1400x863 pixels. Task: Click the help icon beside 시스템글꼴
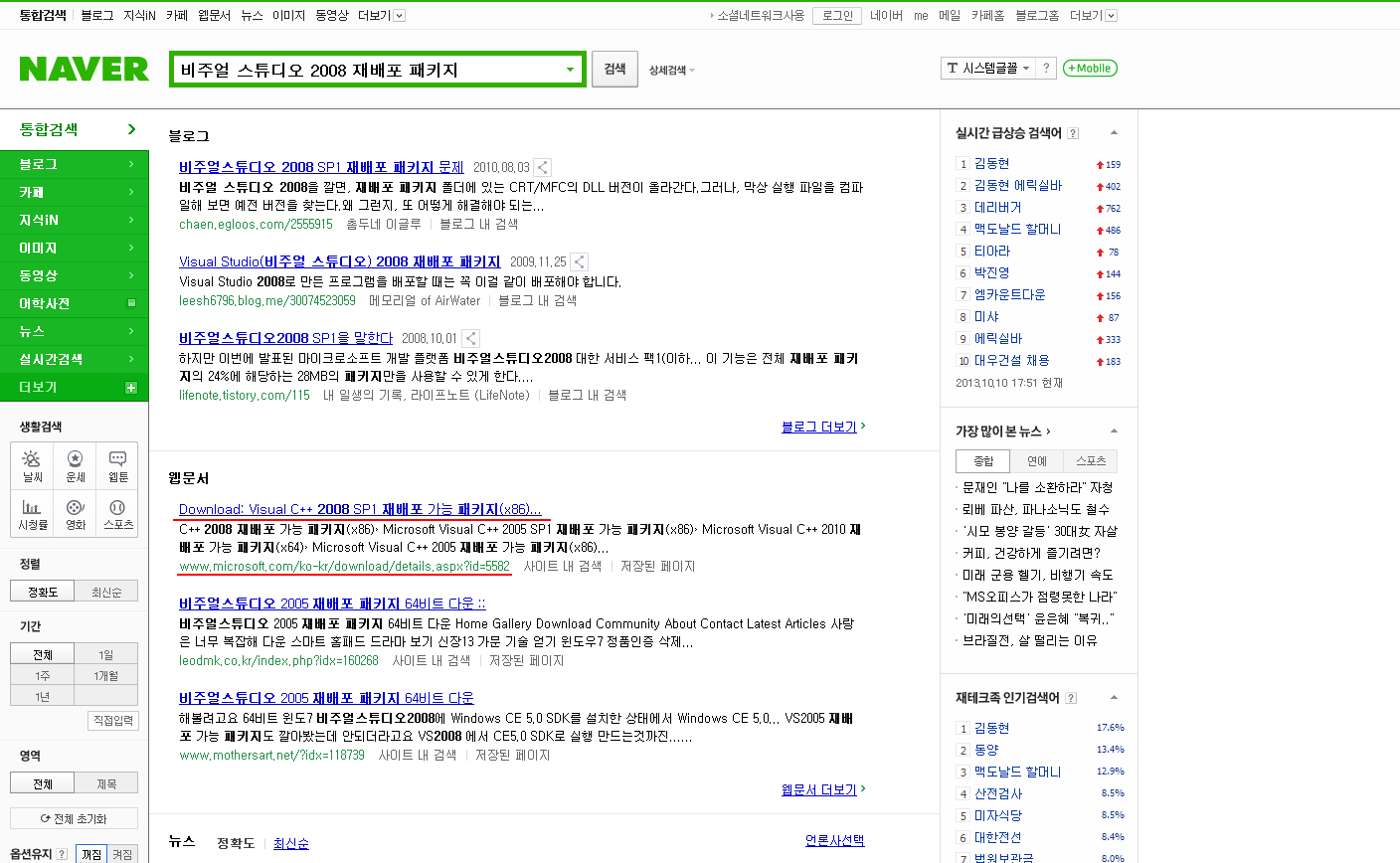click(x=1046, y=69)
